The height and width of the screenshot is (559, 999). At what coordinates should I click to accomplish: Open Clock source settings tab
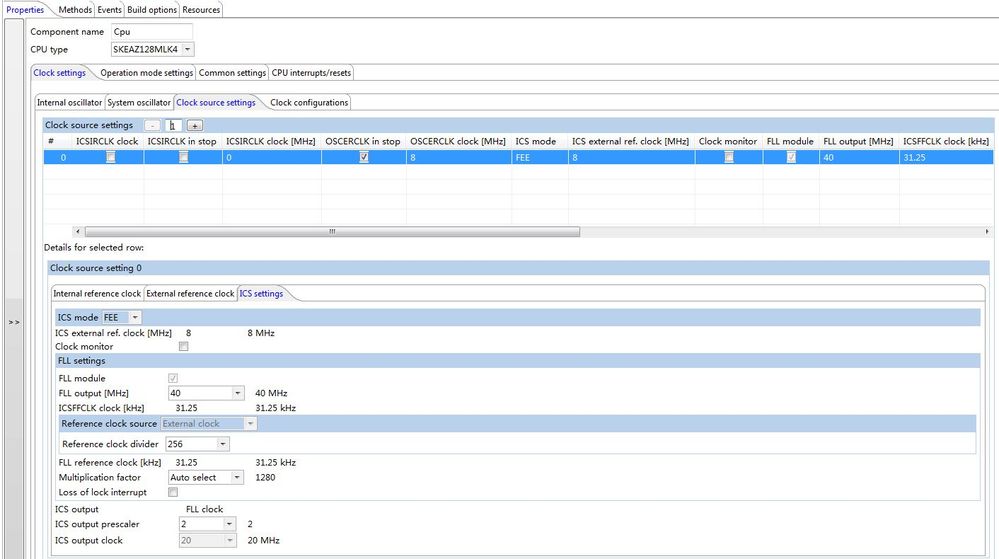click(215, 103)
